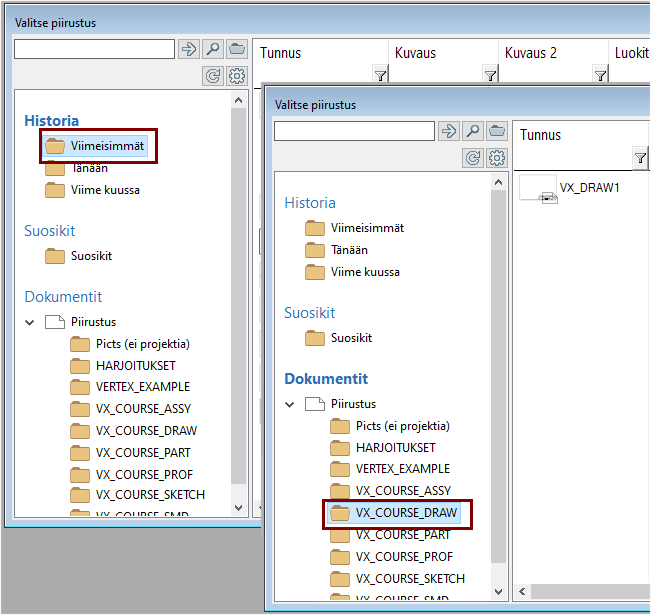Screen dimensions: 651x615
Task: Open the gear settings icon in the front dialog
Action: [x=497, y=158]
